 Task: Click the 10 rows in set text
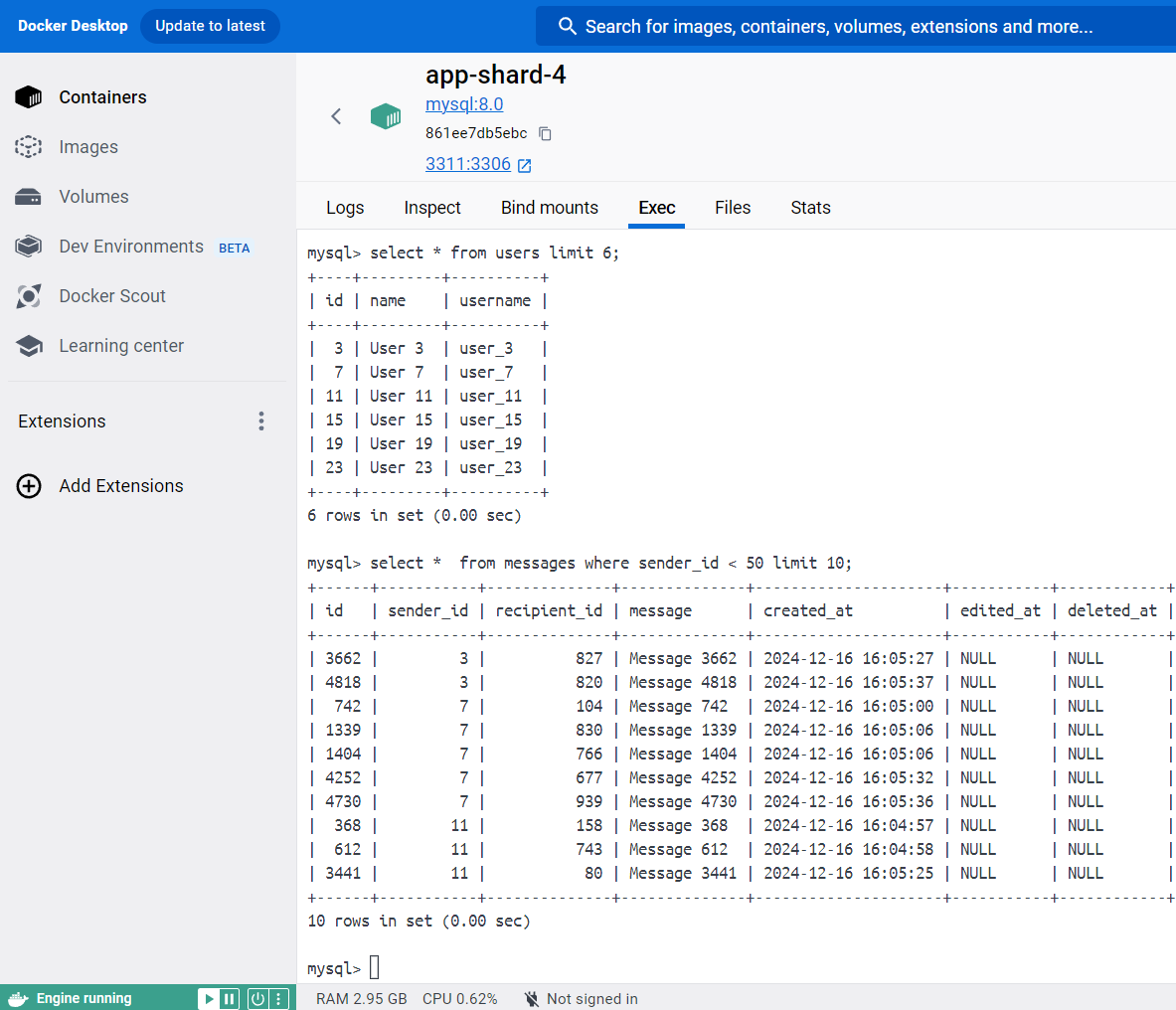(x=419, y=921)
